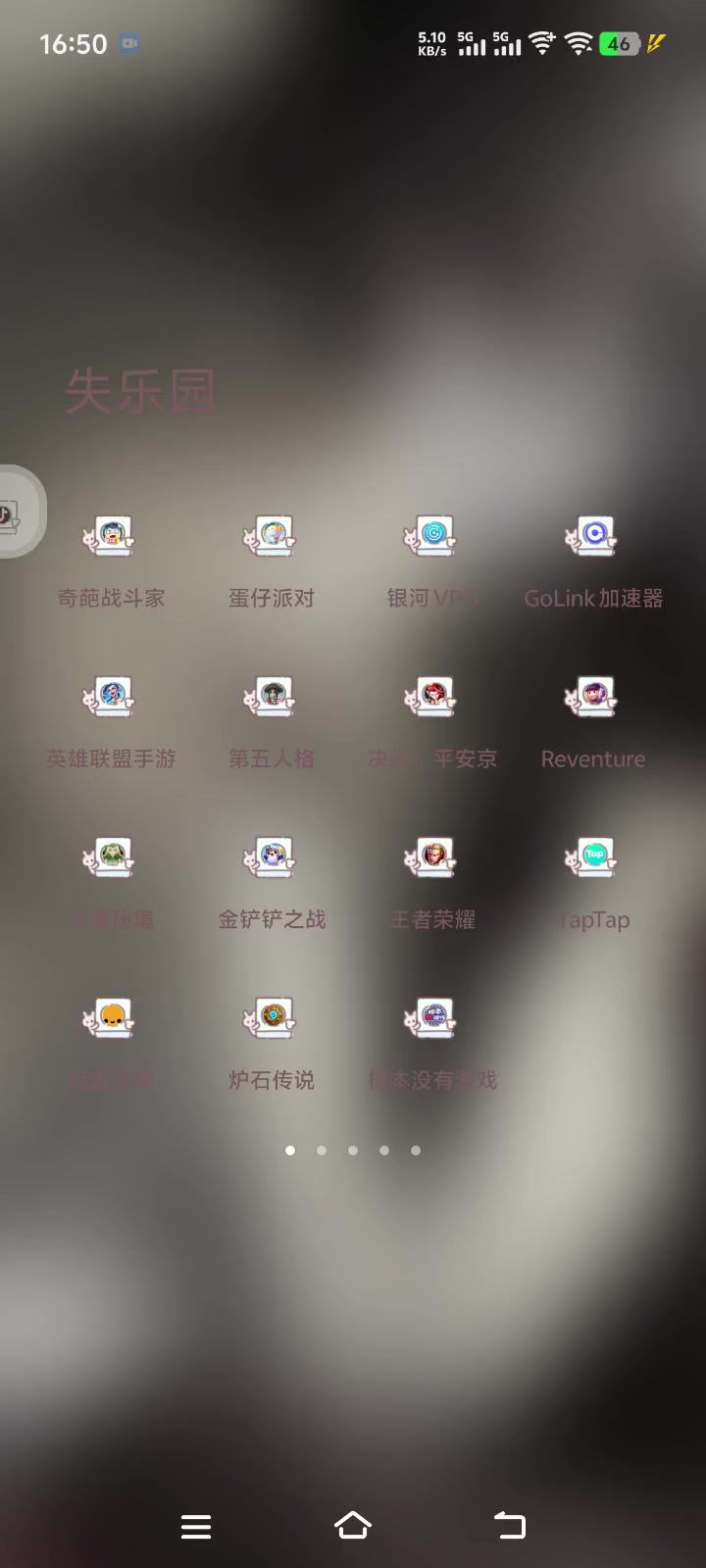The image size is (706, 1568).
Task: Switch to the fourth folder page dot
Action: [x=384, y=1151]
